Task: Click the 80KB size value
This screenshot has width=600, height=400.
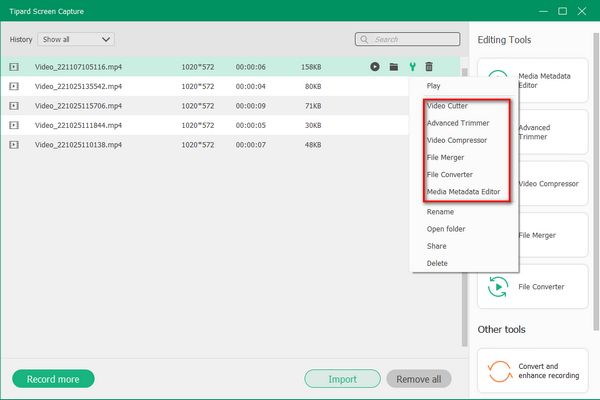Action: (313, 87)
